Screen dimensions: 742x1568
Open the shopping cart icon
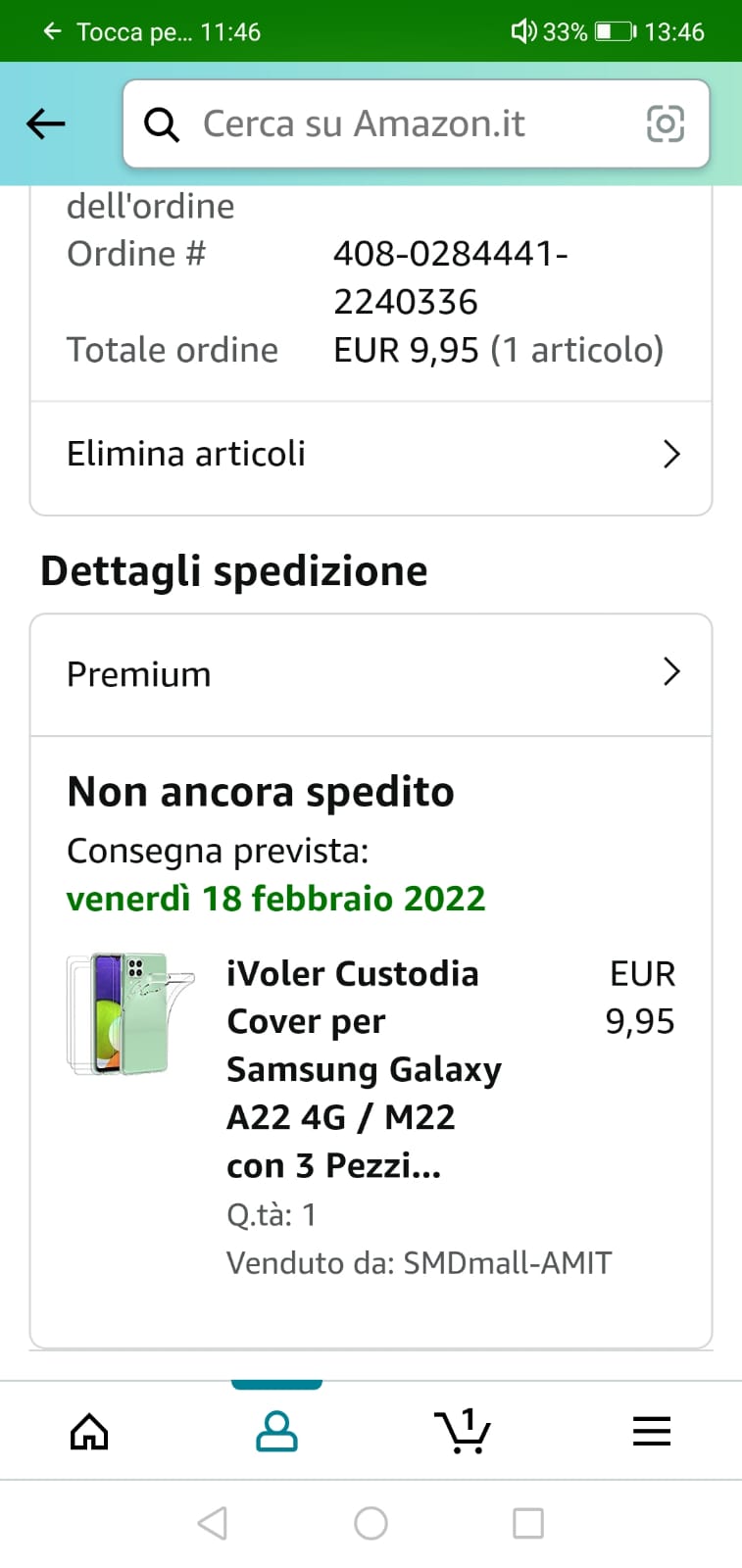(463, 1432)
